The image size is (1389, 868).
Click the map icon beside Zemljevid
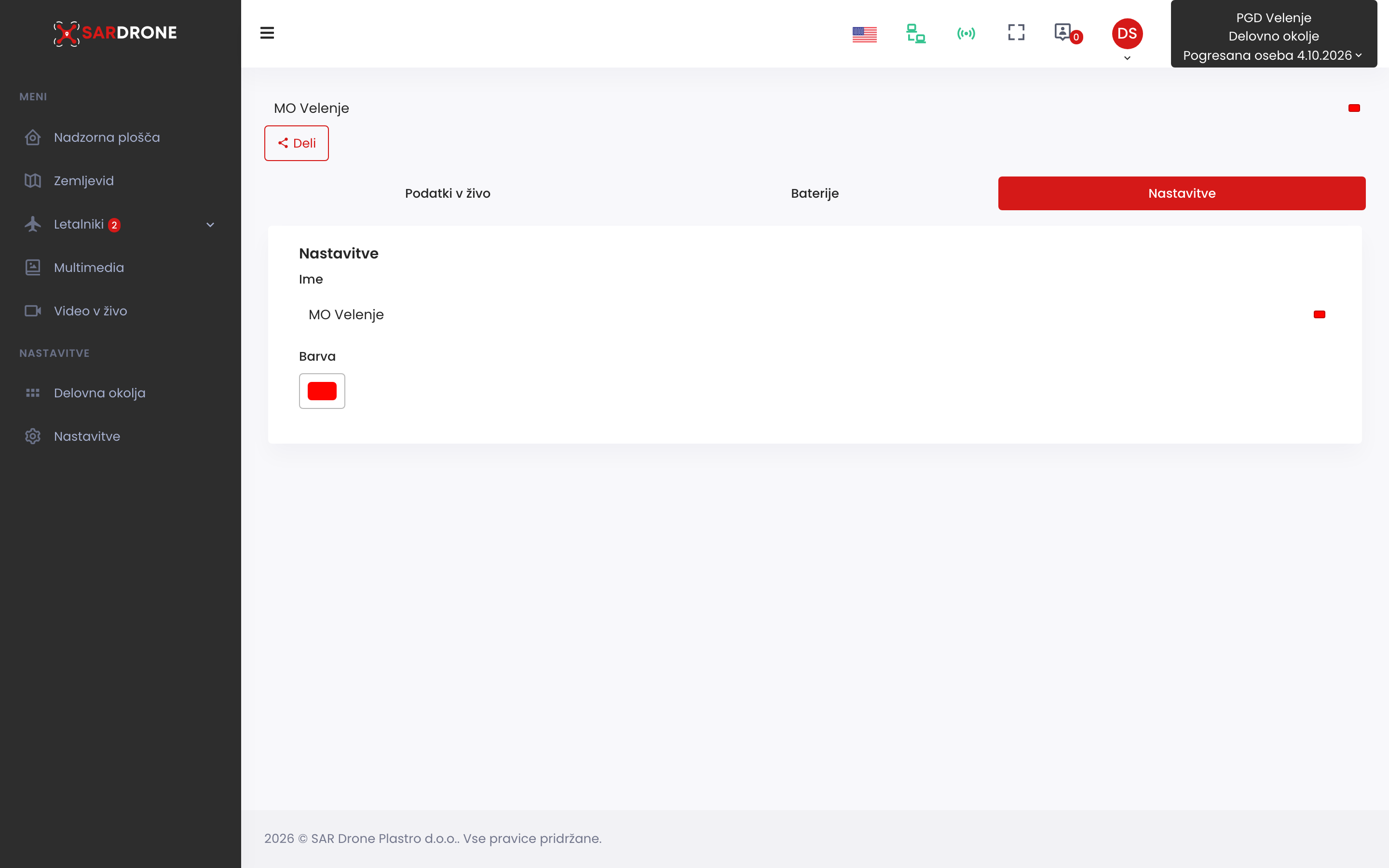coord(33,181)
